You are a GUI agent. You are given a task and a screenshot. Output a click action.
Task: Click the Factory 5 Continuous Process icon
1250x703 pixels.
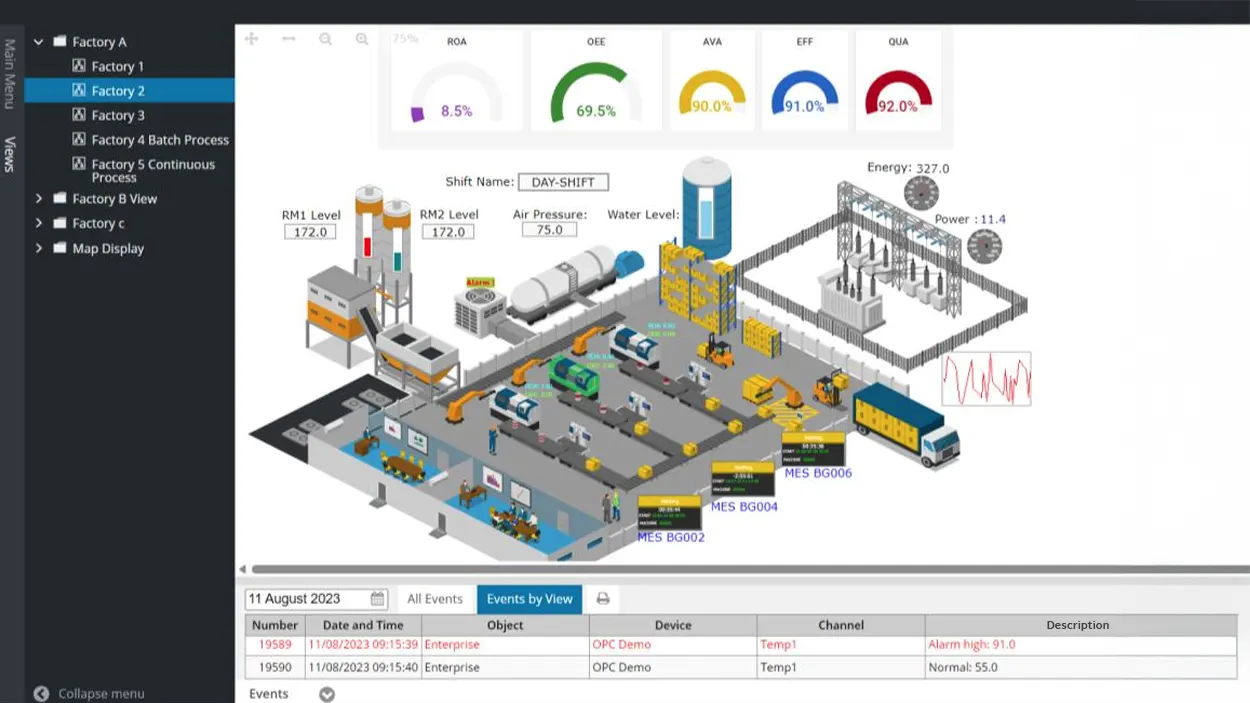[79, 164]
